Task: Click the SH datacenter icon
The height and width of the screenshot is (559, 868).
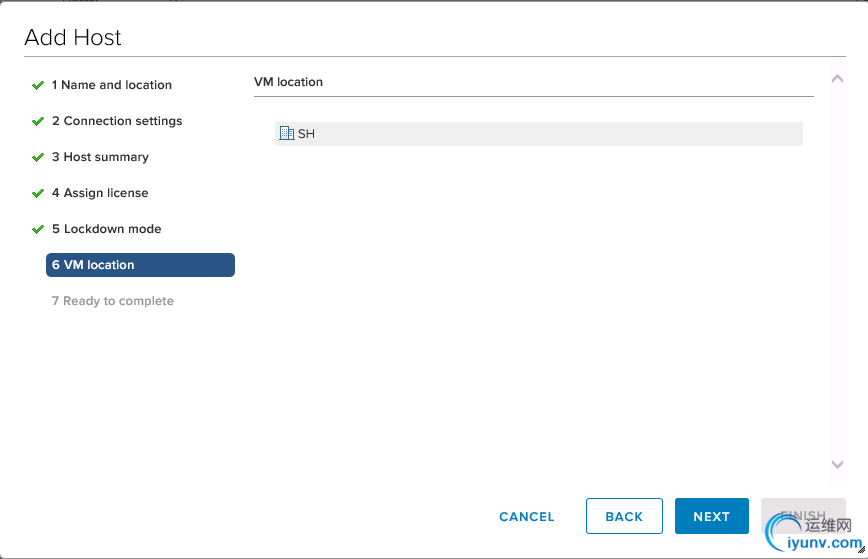Action: click(x=287, y=133)
